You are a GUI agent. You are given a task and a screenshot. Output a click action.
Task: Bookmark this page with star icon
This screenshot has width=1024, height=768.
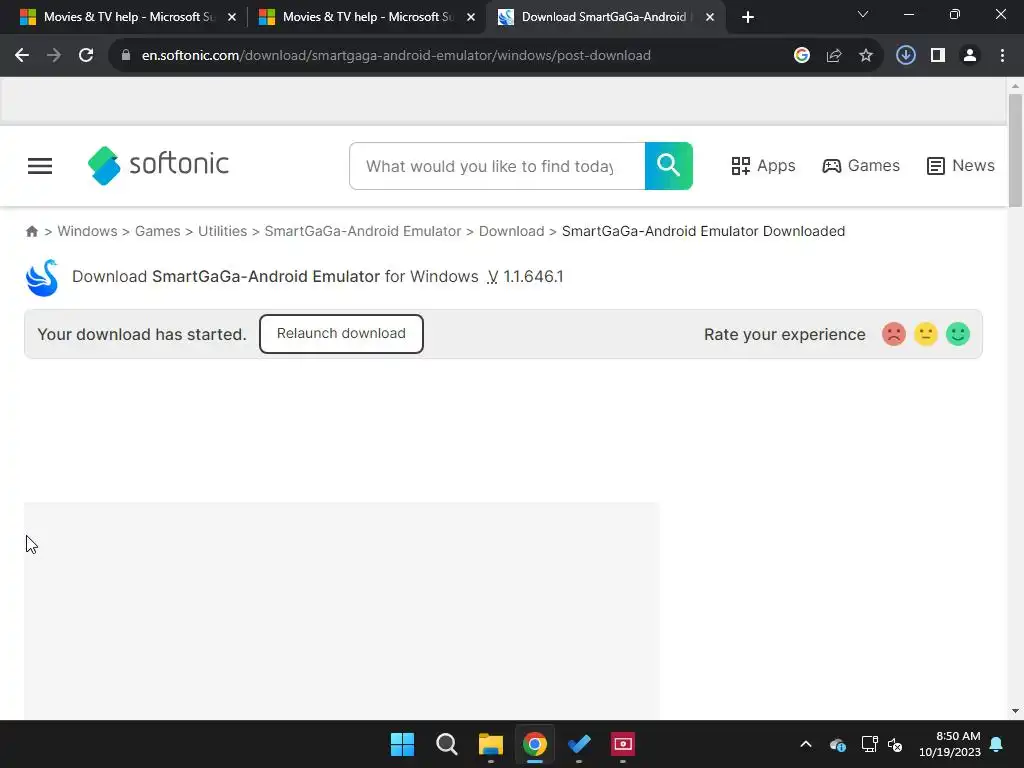[x=865, y=56]
